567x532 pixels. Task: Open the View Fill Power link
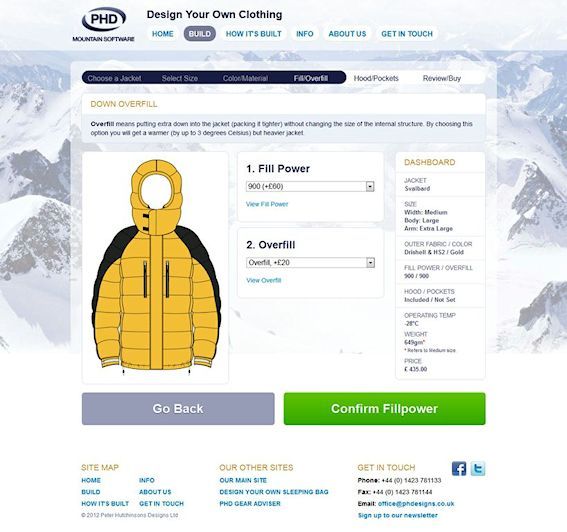pyautogui.click(x=267, y=204)
